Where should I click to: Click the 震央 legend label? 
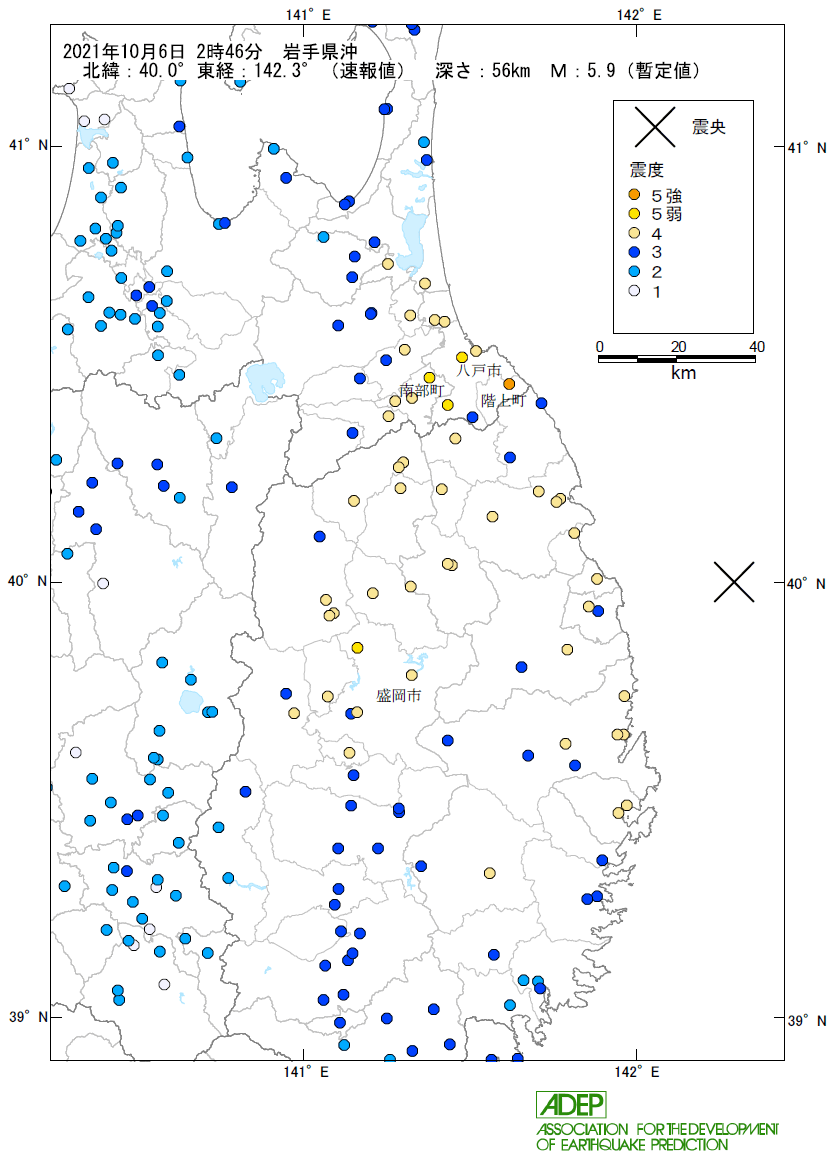click(x=708, y=127)
